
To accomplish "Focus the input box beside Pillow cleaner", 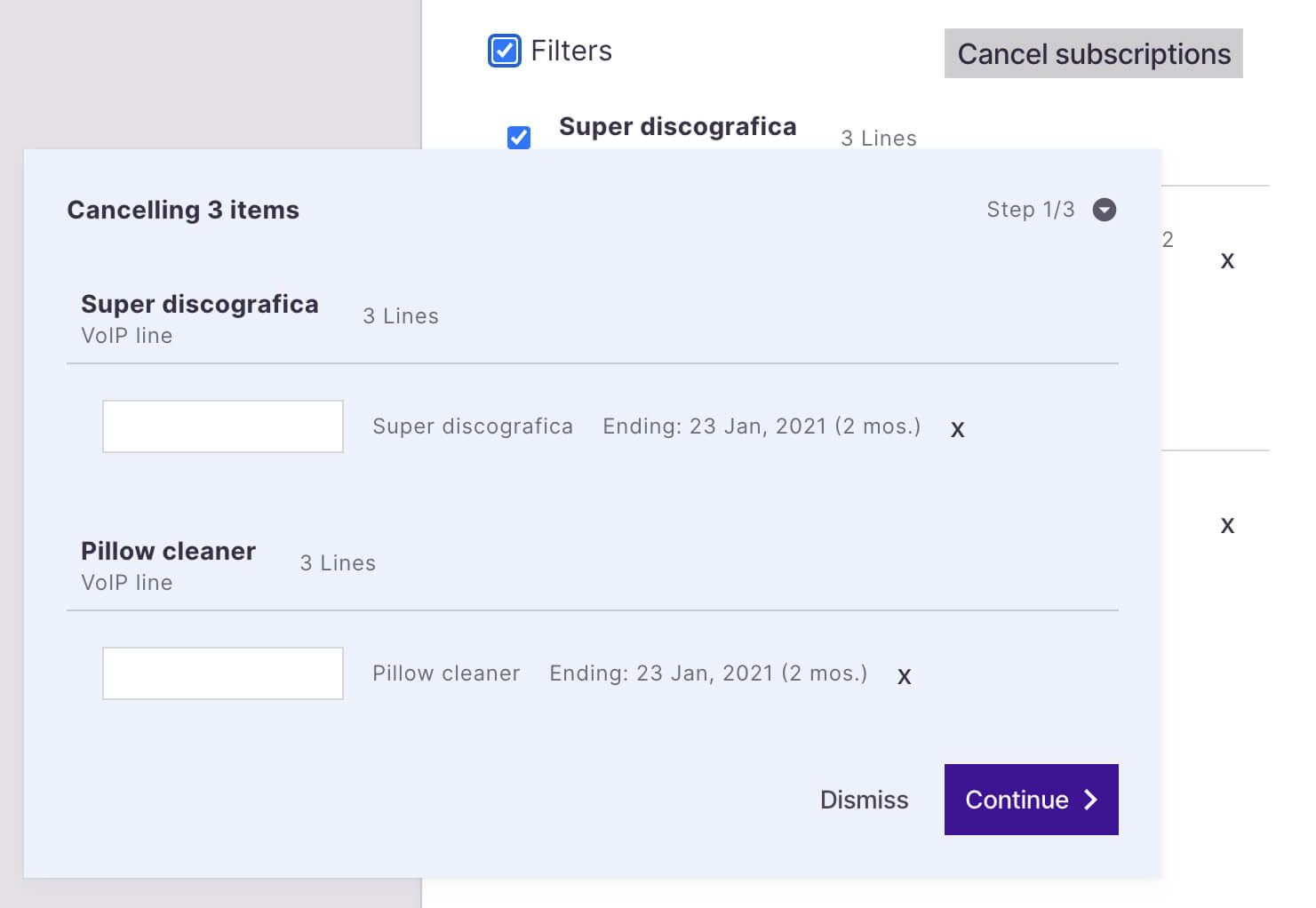I will point(223,673).
